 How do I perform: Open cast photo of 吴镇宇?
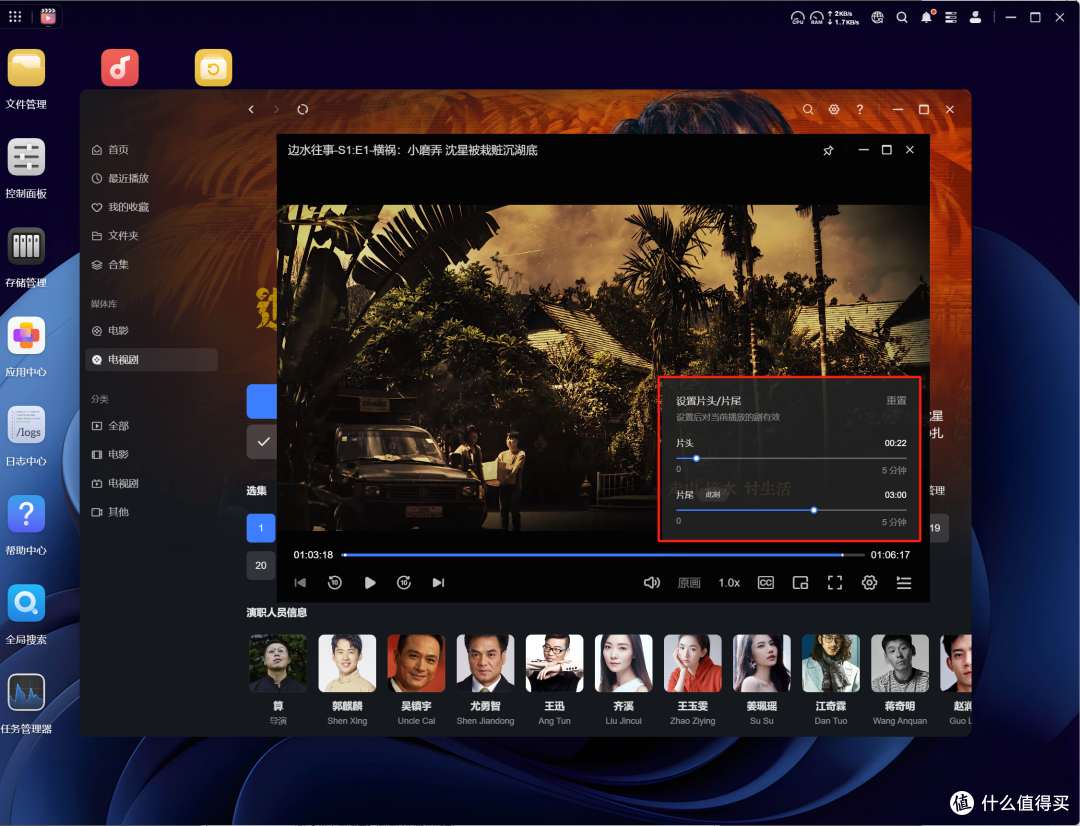416,663
